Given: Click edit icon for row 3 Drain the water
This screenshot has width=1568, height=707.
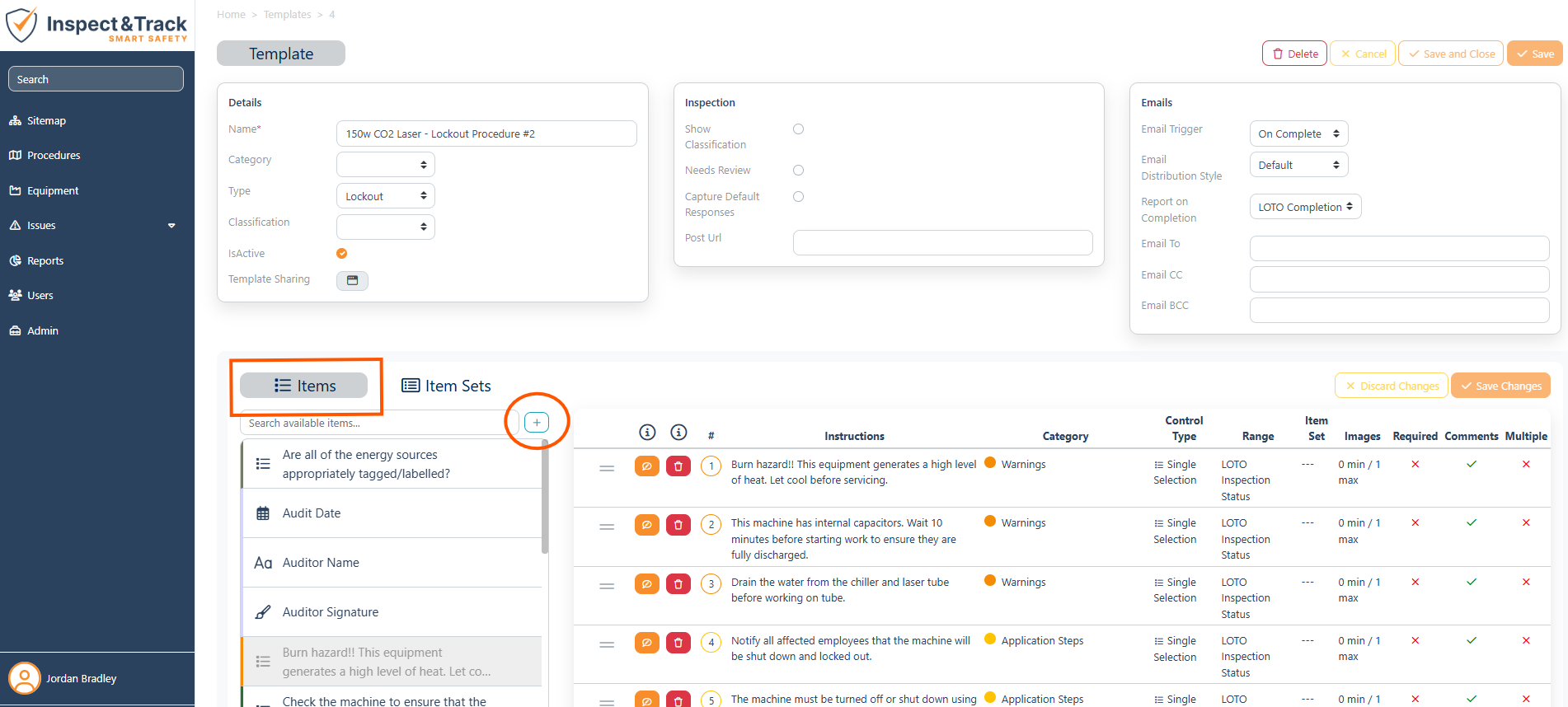Looking at the screenshot, I should (x=647, y=584).
